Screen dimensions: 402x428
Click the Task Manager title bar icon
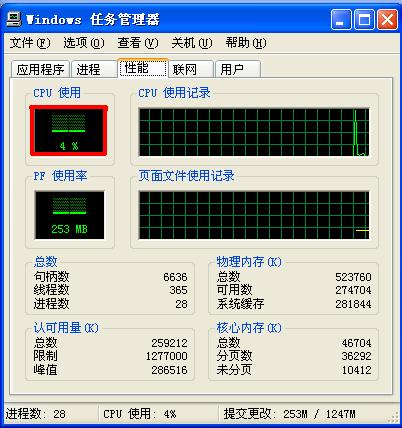point(14,20)
